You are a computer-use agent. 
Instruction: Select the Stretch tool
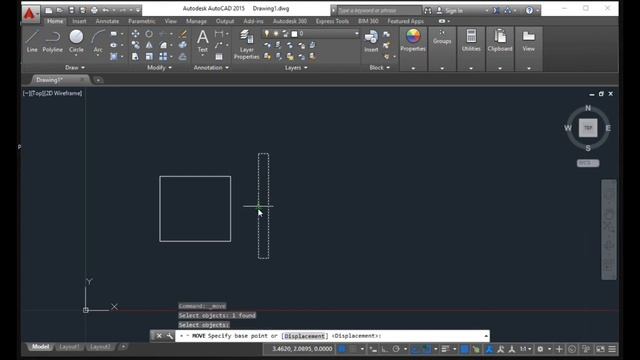click(x=135, y=57)
